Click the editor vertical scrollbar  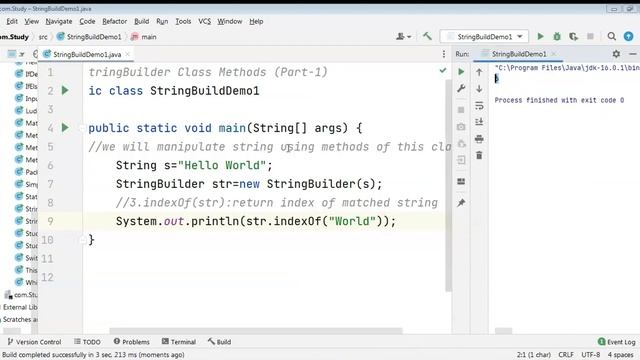coord(448,185)
